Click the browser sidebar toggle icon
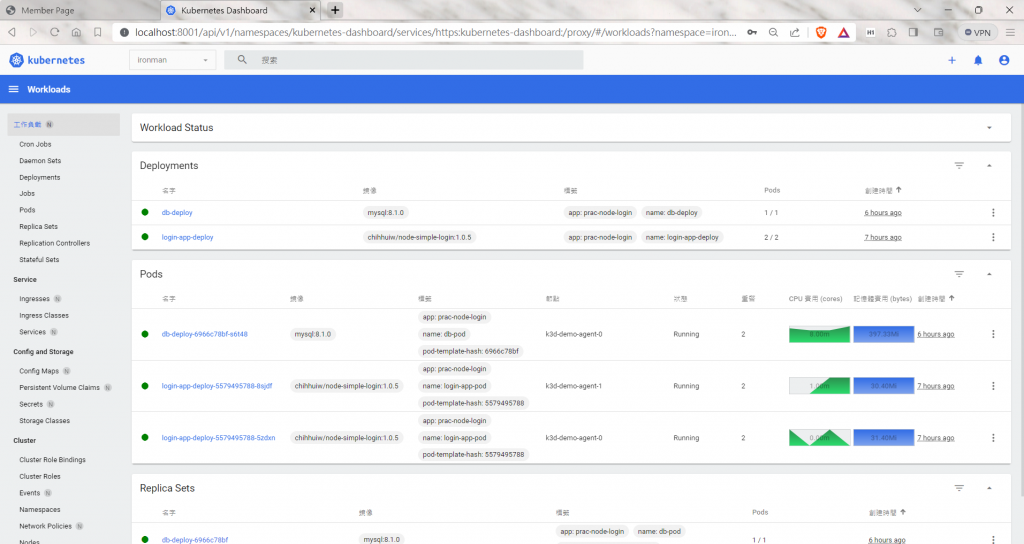Screen dimensions: 1024x544 pyautogui.click(x=913, y=32)
